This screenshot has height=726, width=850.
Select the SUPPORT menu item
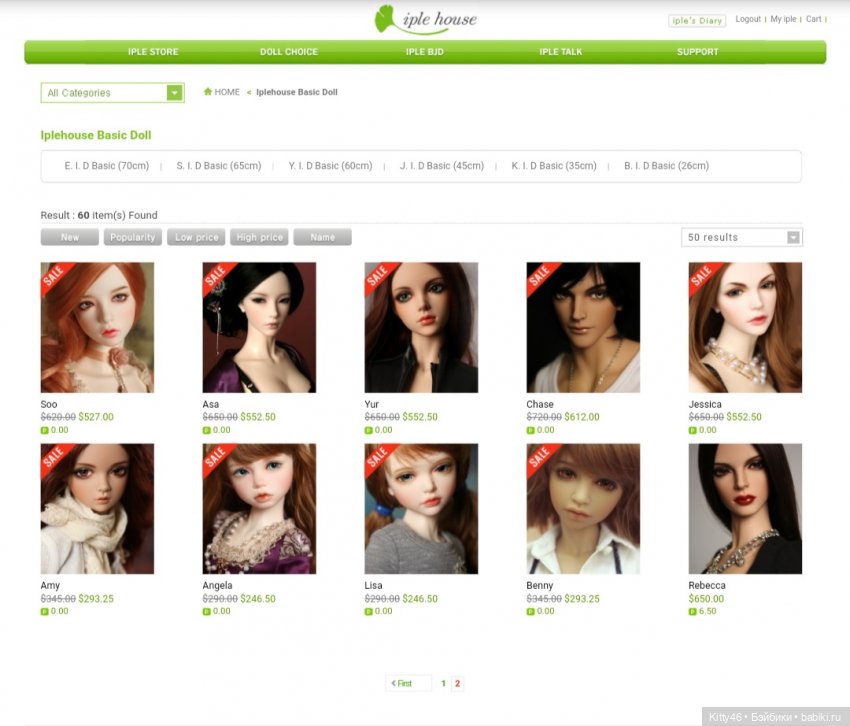[697, 52]
